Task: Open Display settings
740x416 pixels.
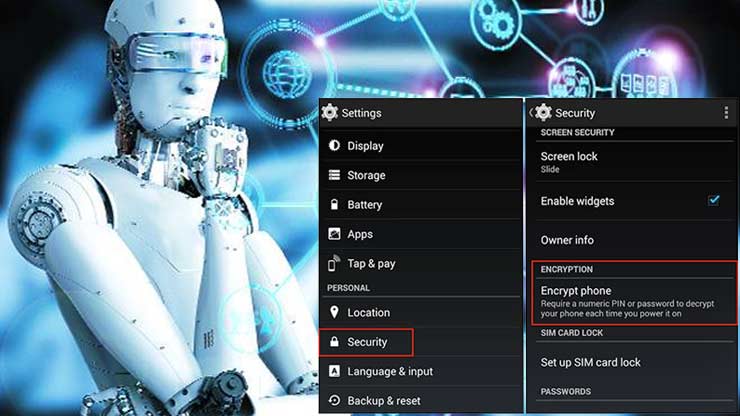Action: tap(421, 146)
